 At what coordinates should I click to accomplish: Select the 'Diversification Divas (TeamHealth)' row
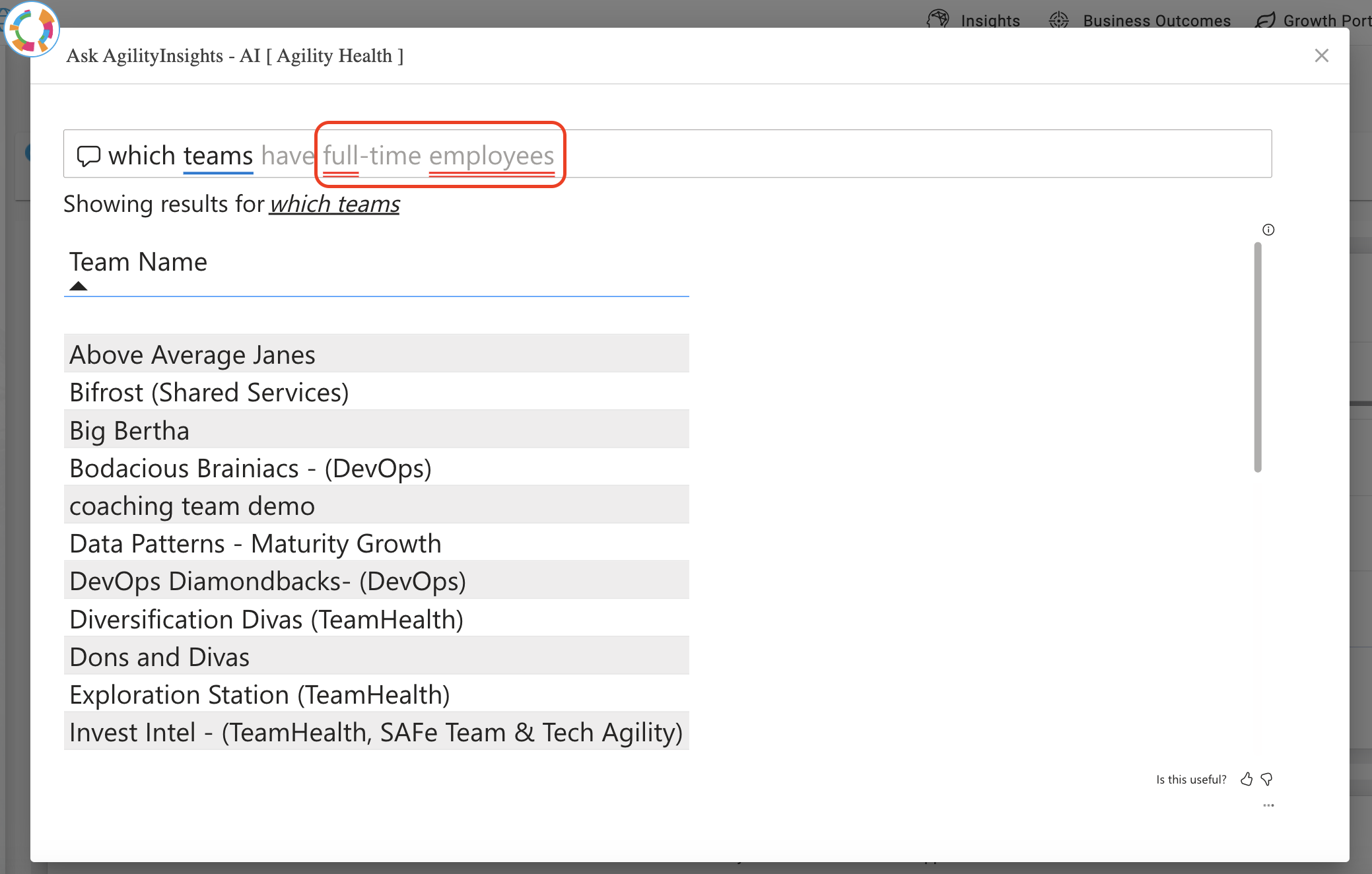point(376,618)
